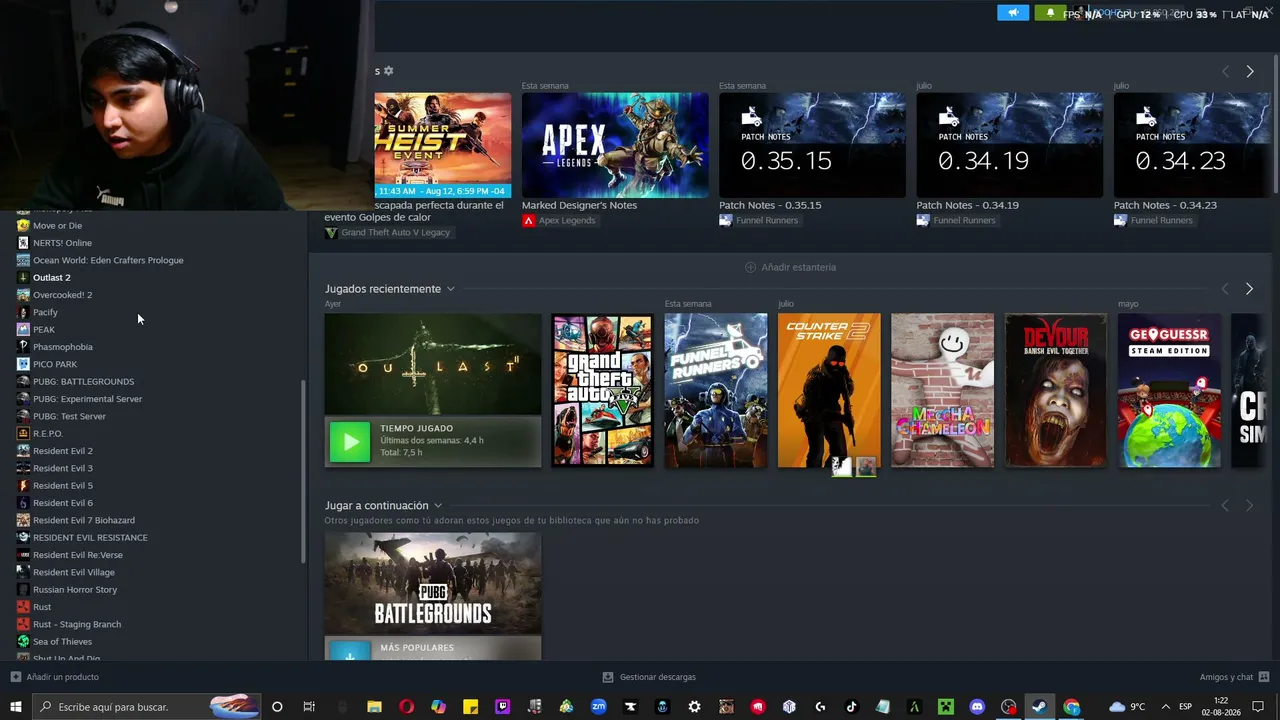The height and width of the screenshot is (720, 1280).
Task: Open the Devour game cover
Action: point(1056,390)
